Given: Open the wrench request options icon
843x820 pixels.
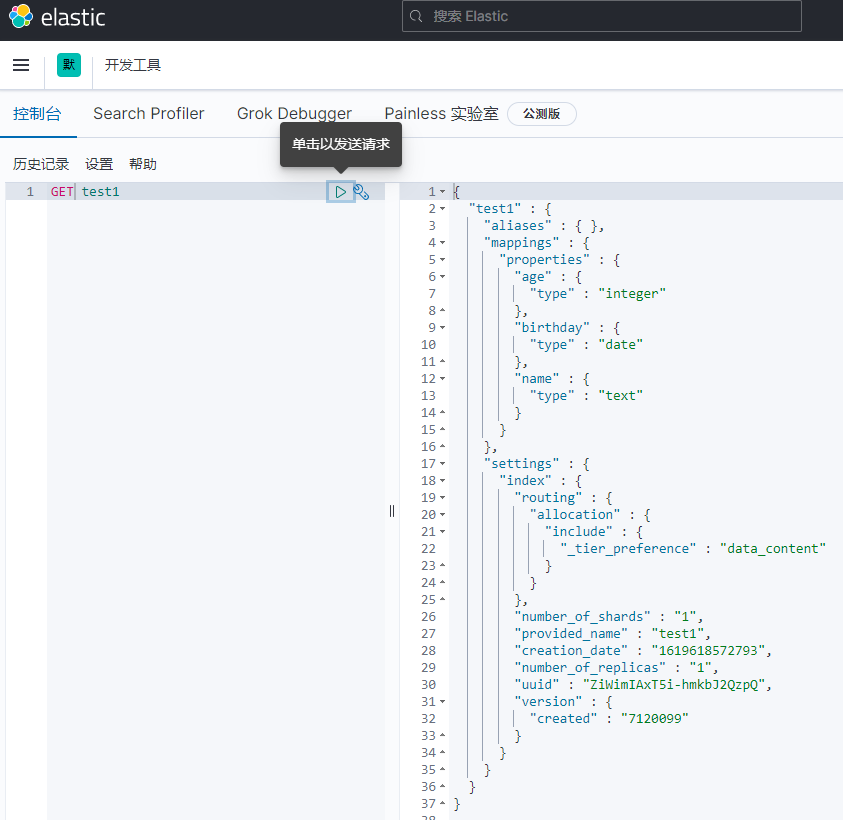Looking at the screenshot, I should tap(361, 191).
